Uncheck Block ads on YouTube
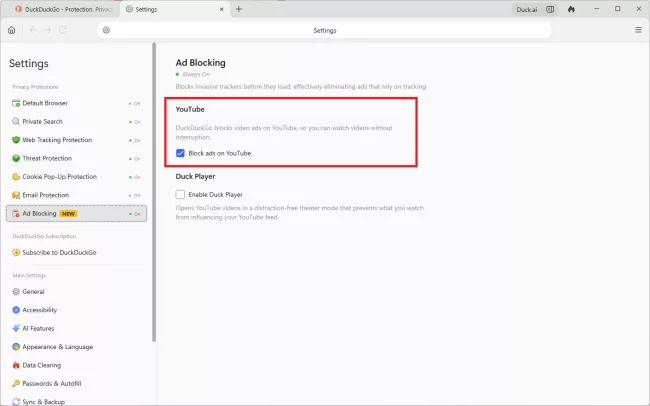 click(180, 153)
